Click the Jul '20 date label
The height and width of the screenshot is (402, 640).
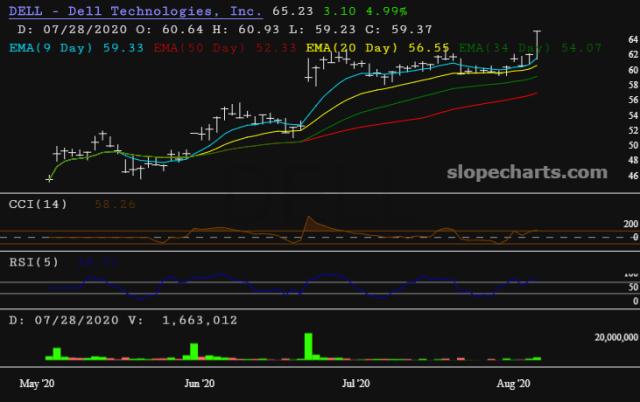pos(357,383)
